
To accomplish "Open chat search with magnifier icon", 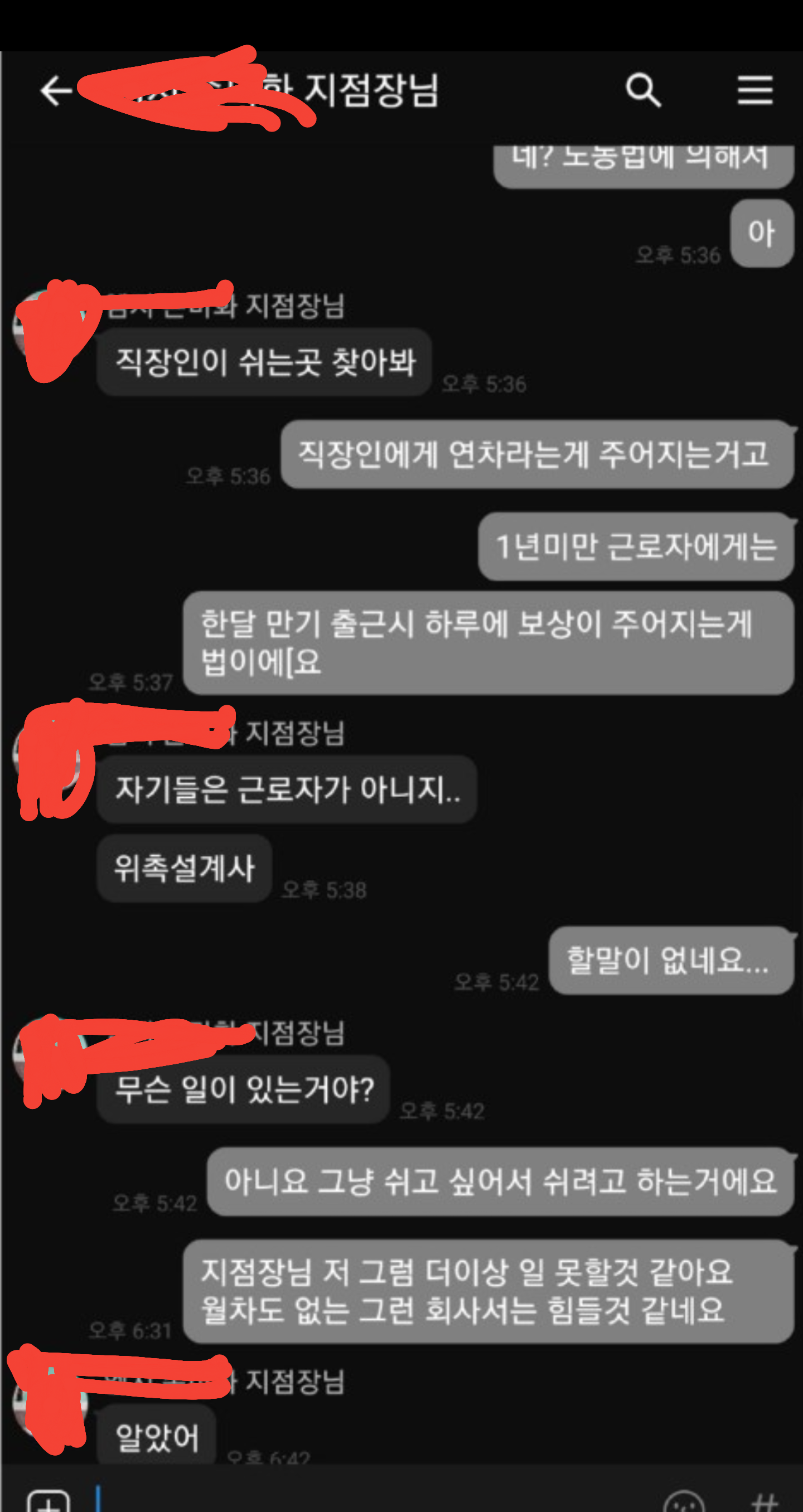I will coord(644,90).
